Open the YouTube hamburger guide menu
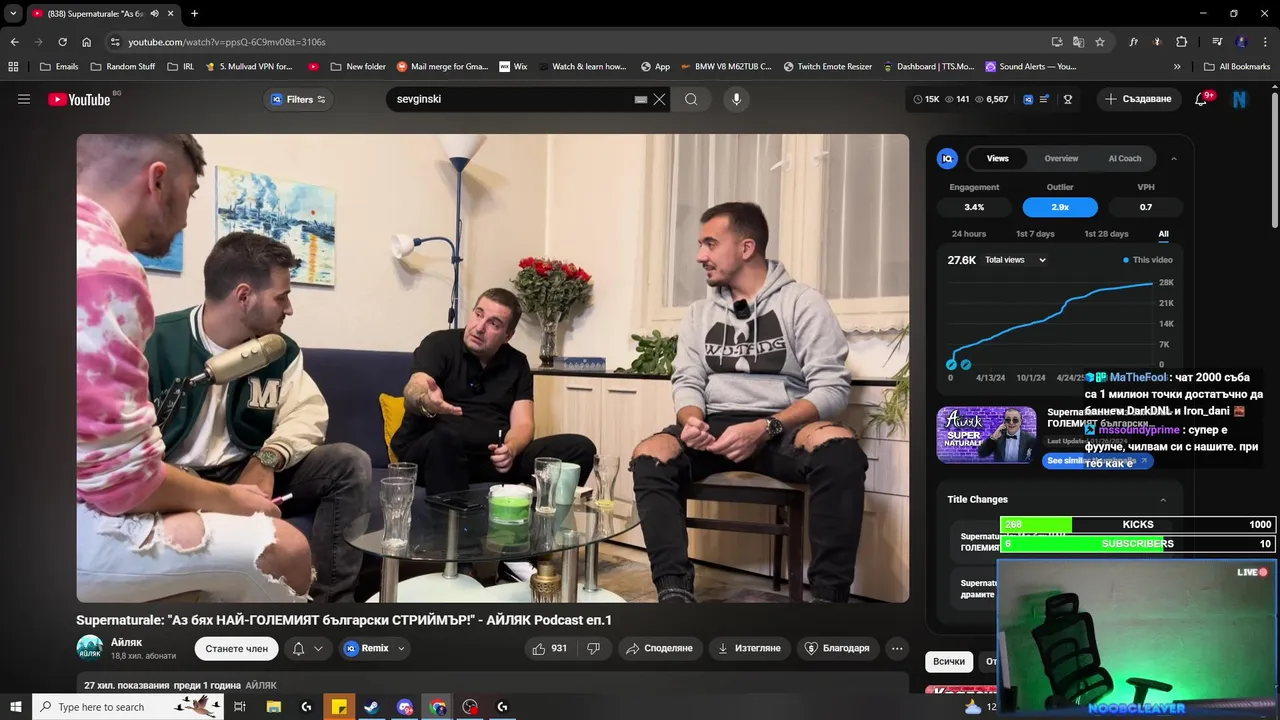The height and width of the screenshot is (720, 1280). point(24,99)
